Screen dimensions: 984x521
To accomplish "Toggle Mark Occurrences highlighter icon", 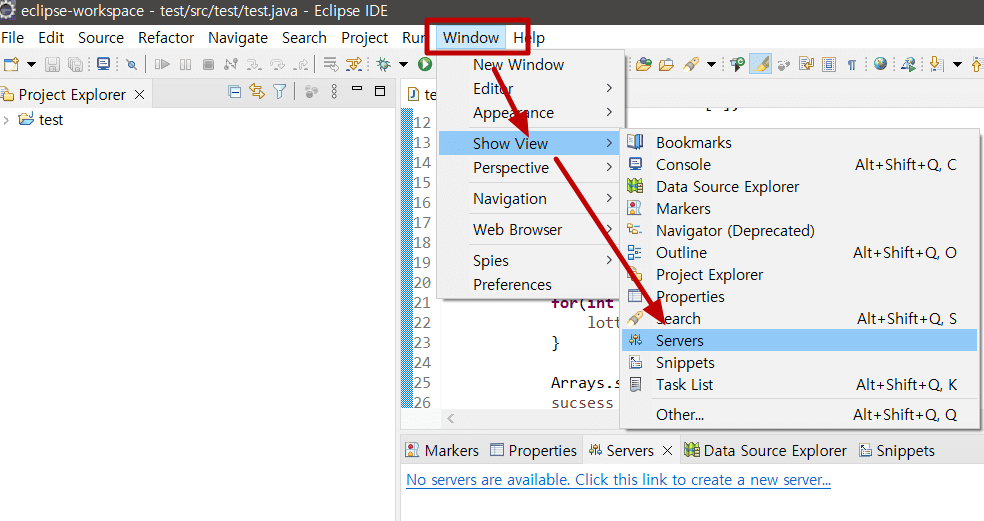I will (x=760, y=64).
